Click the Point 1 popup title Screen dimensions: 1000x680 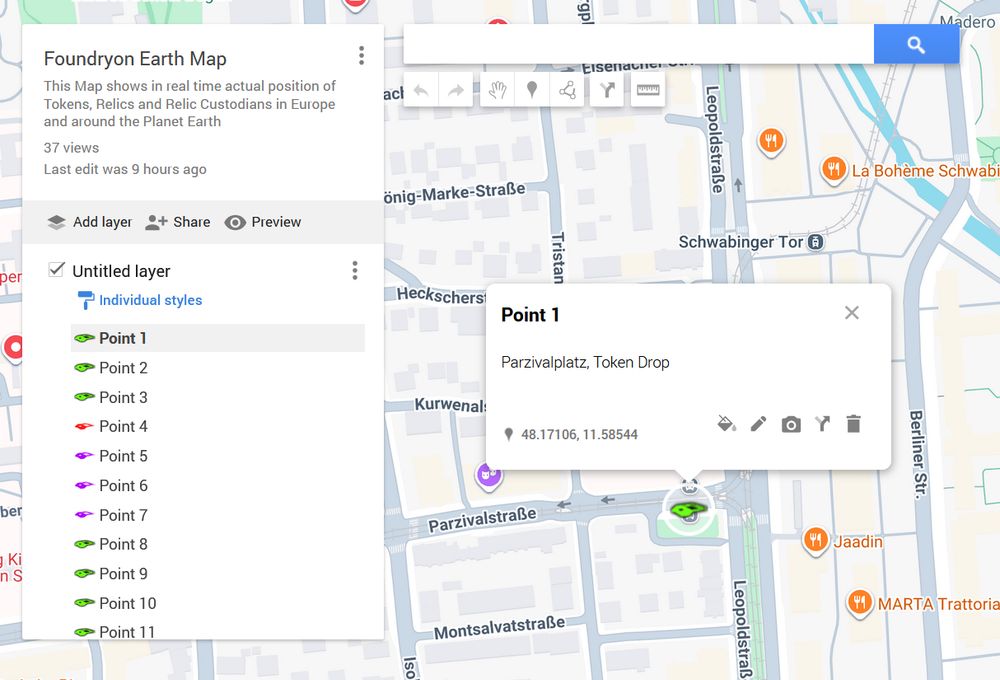[530, 314]
